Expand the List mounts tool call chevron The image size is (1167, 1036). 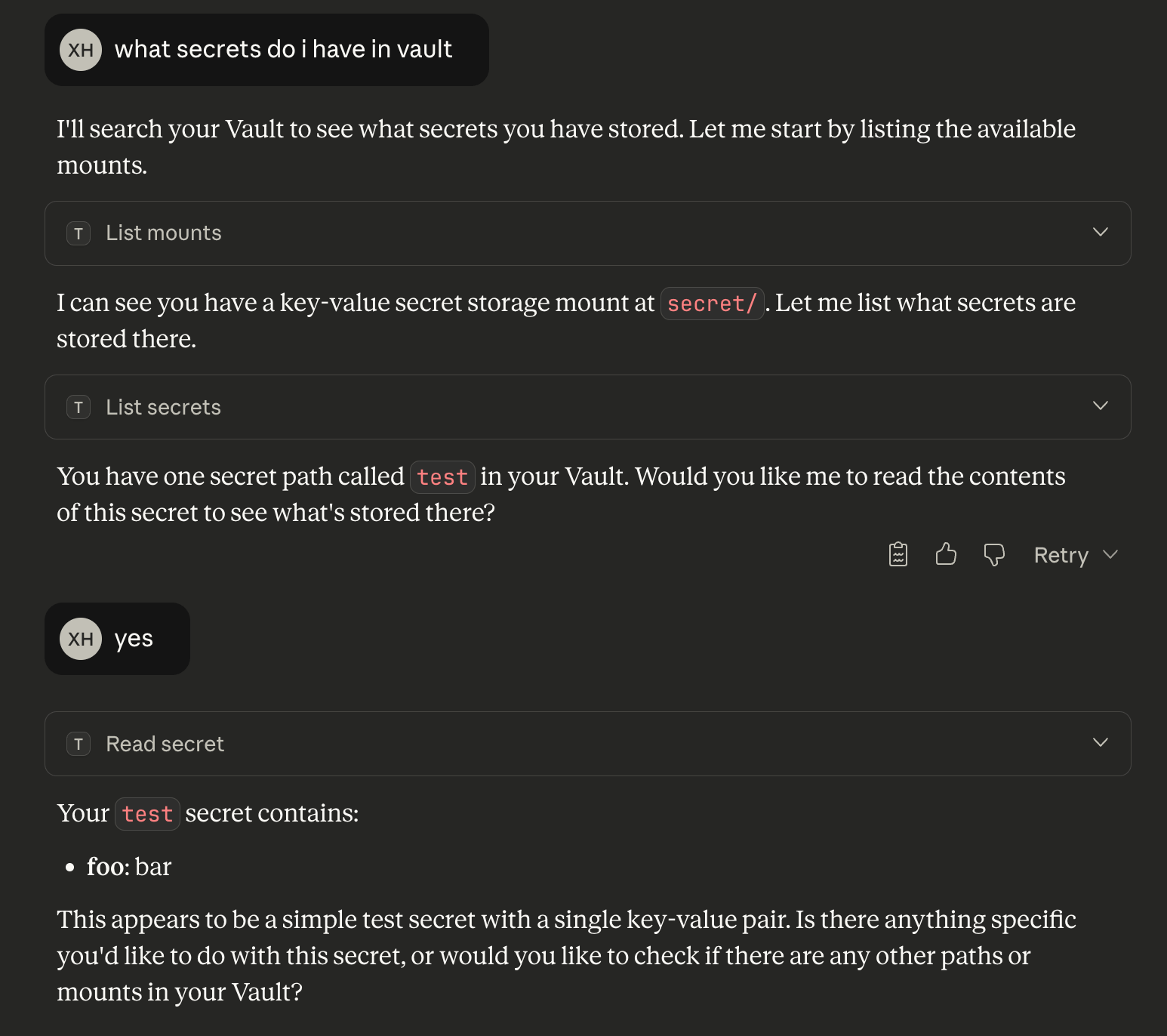click(x=1101, y=232)
